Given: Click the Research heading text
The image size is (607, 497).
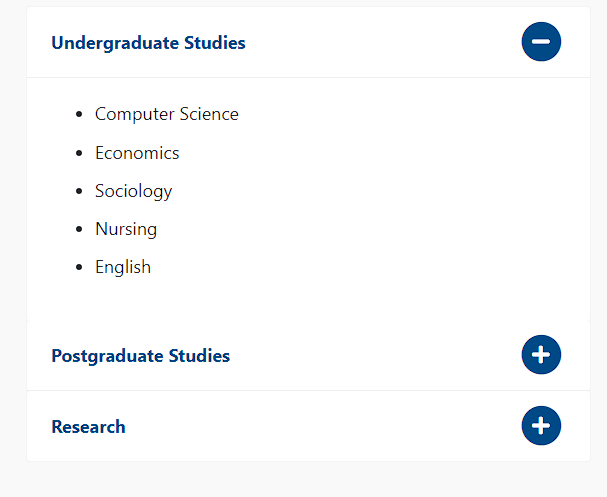Looking at the screenshot, I should tap(88, 427).
